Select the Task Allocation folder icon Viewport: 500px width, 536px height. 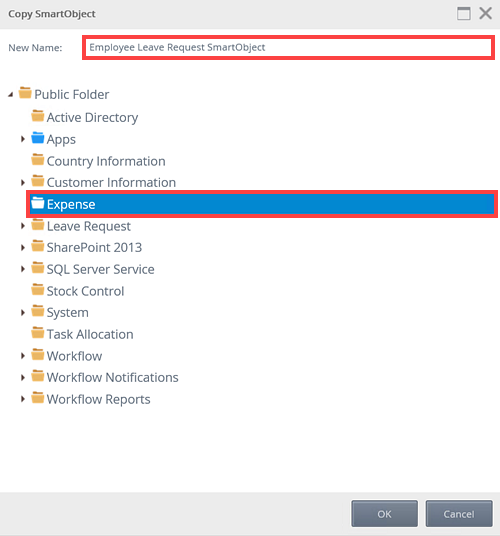tap(38, 333)
